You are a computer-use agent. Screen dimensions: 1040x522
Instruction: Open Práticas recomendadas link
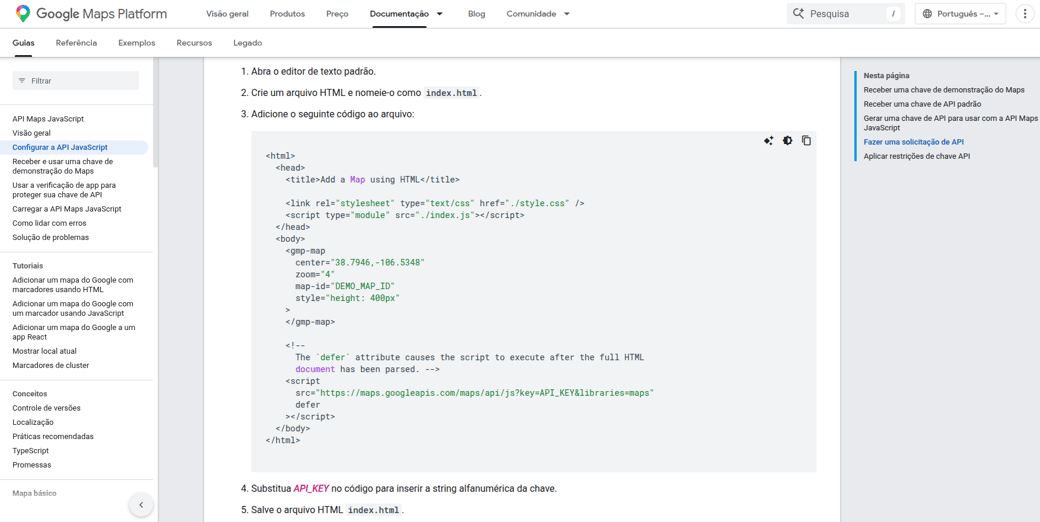(53, 436)
